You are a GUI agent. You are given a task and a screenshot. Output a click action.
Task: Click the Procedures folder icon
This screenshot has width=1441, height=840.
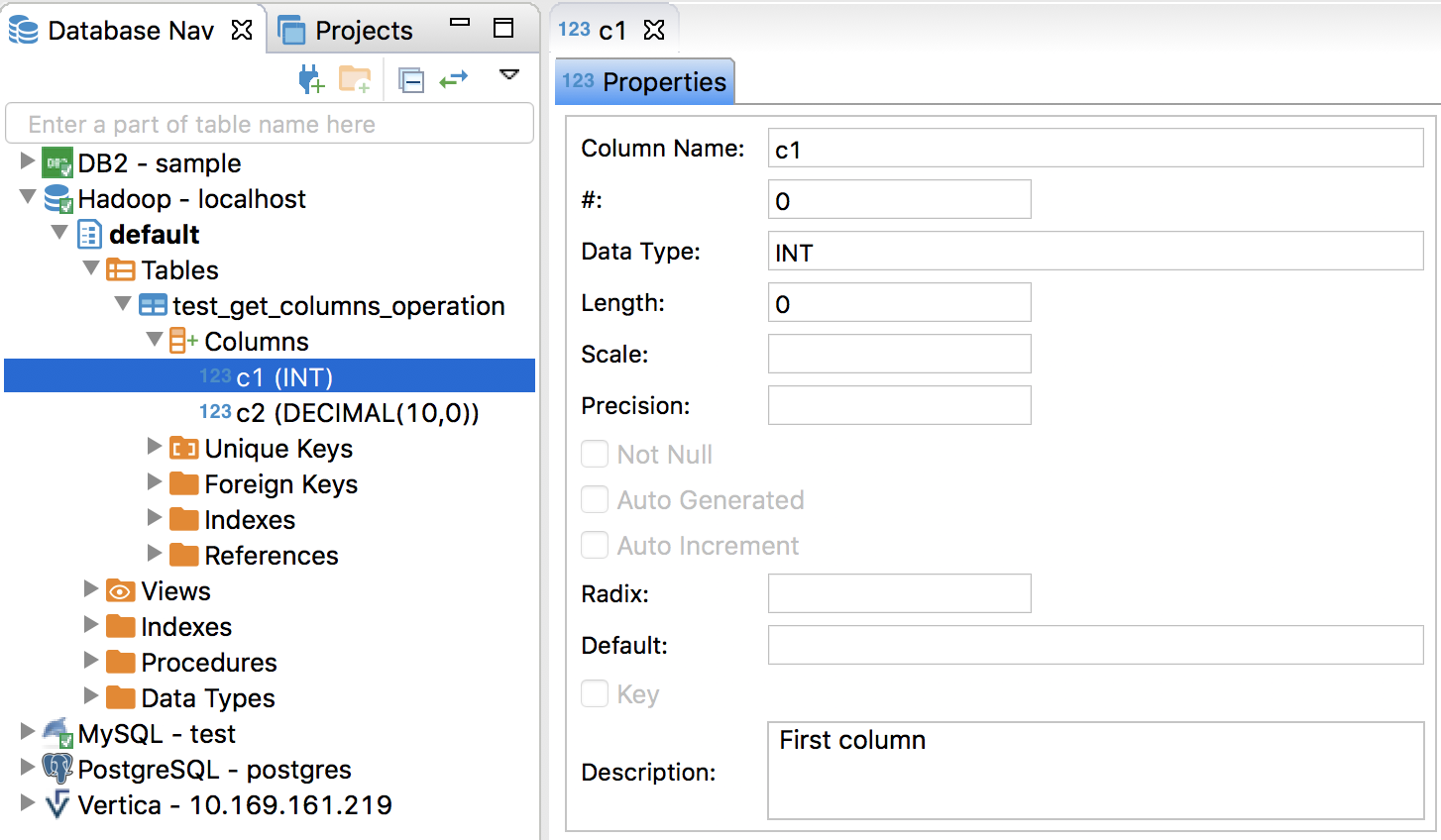120,662
